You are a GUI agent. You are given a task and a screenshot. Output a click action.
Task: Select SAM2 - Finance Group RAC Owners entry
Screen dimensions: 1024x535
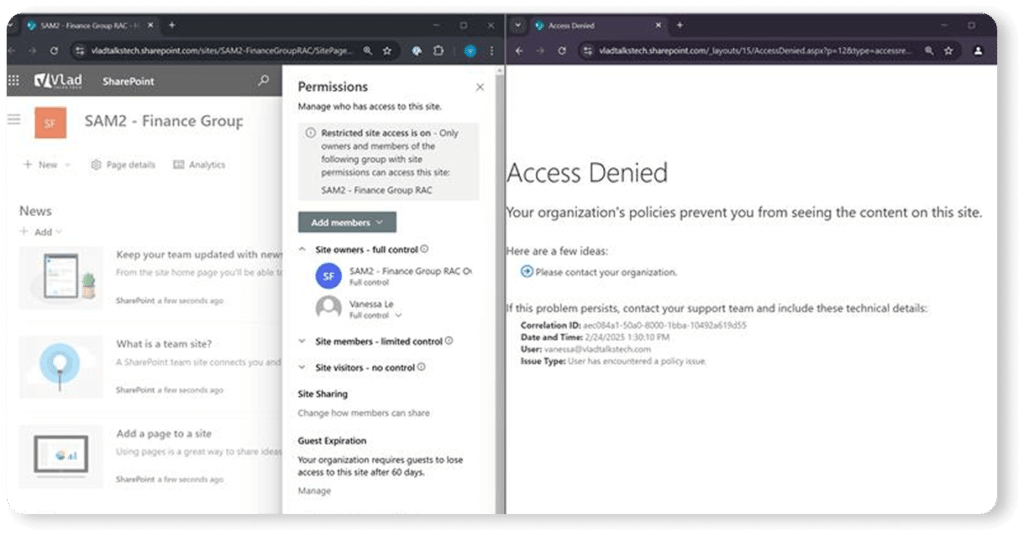tap(393, 276)
